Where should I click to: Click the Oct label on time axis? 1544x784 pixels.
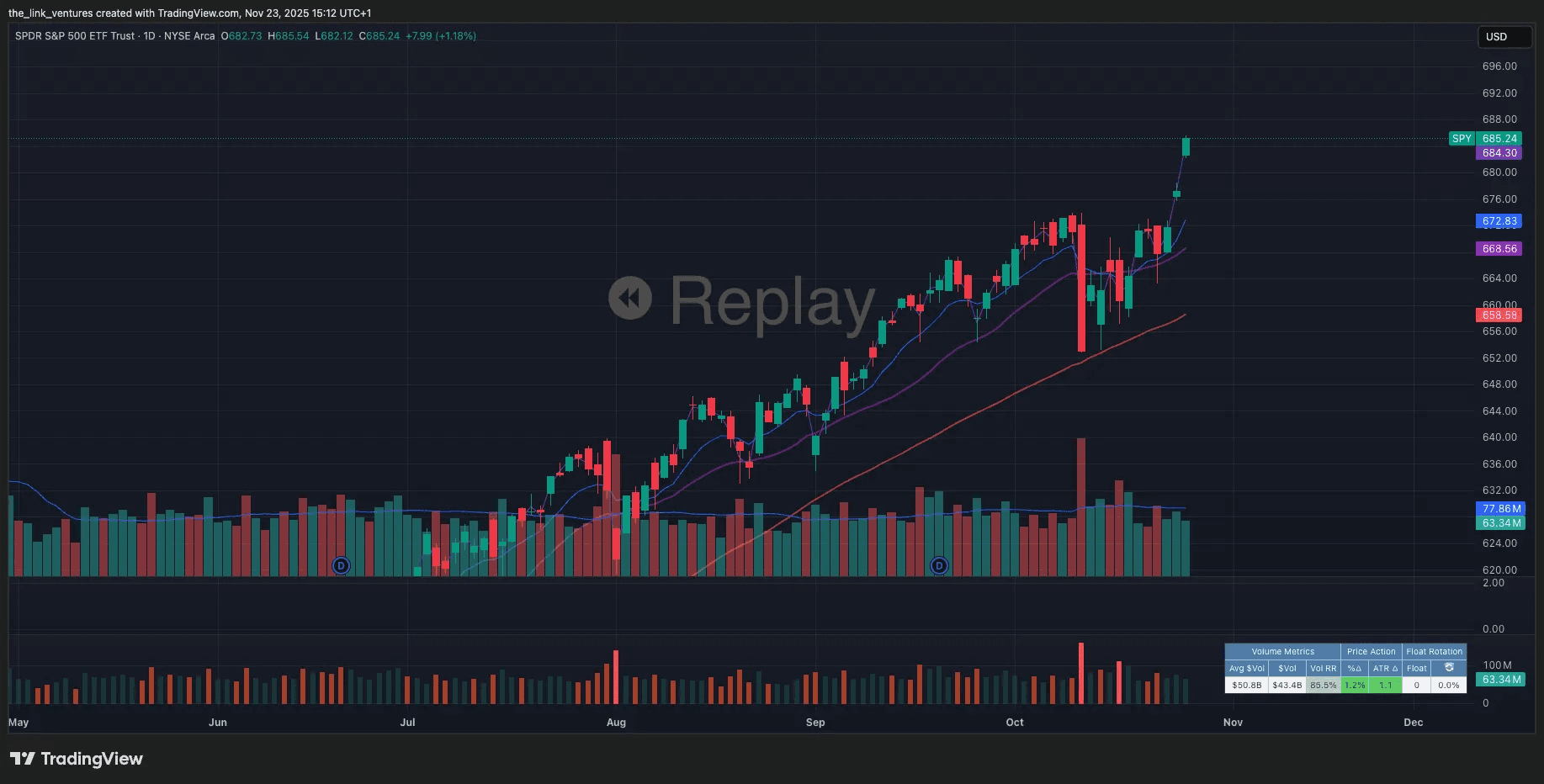[x=1015, y=723]
